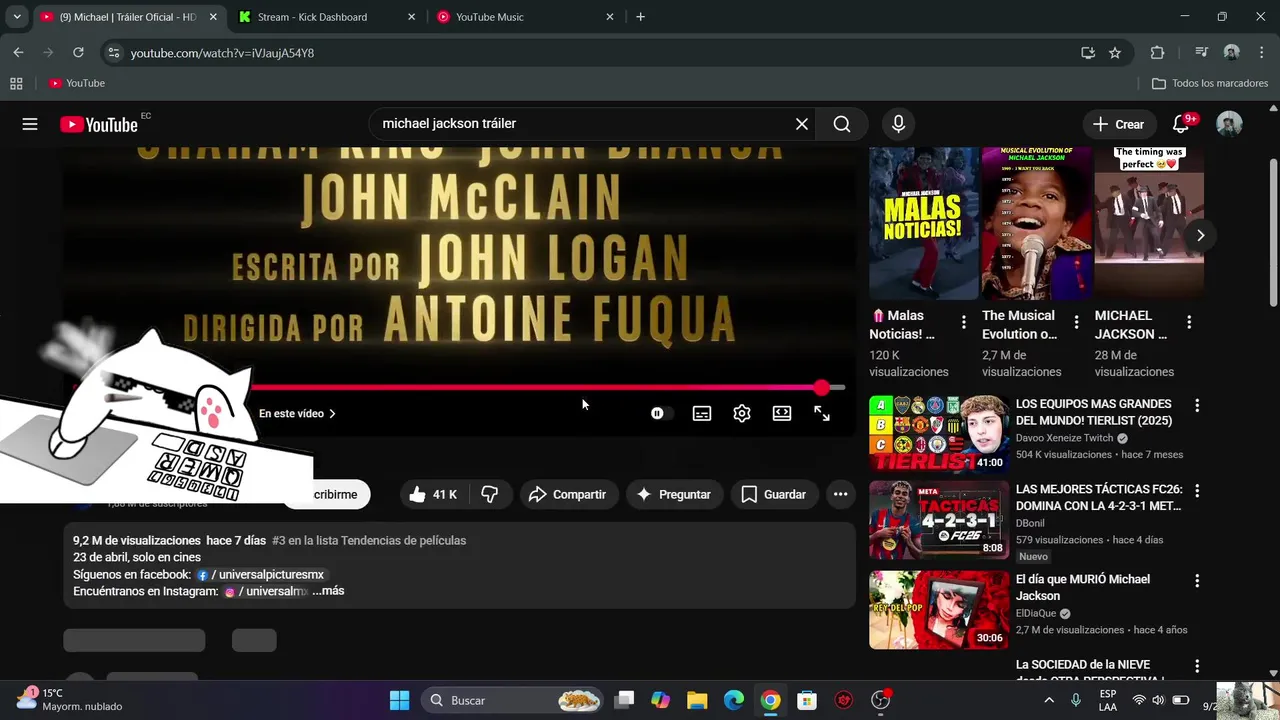Go back to previous page
Image resolution: width=1280 pixels, height=720 pixels.
tap(18, 53)
